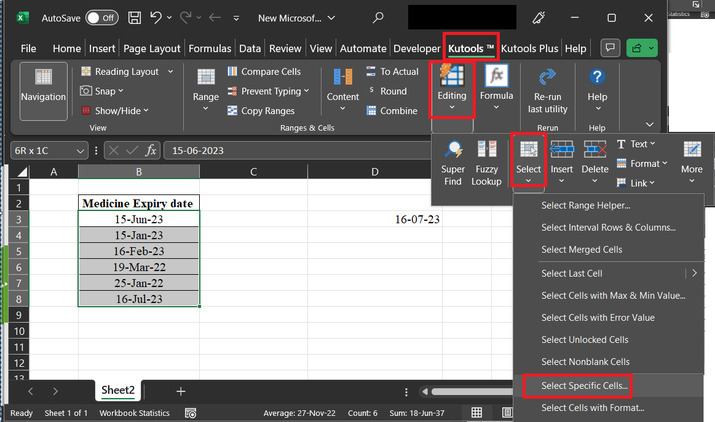Apply the To Actual tool

coord(392,72)
